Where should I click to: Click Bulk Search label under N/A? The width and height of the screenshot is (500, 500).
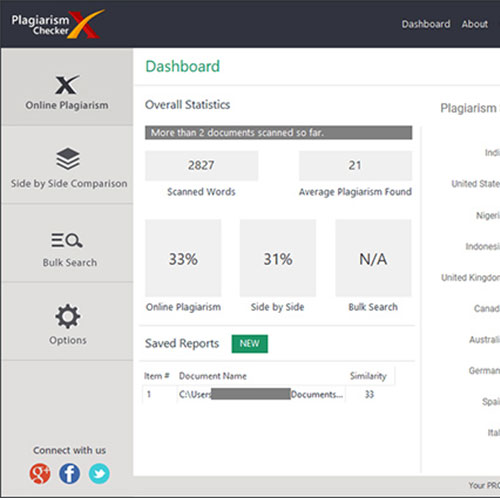point(373,307)
